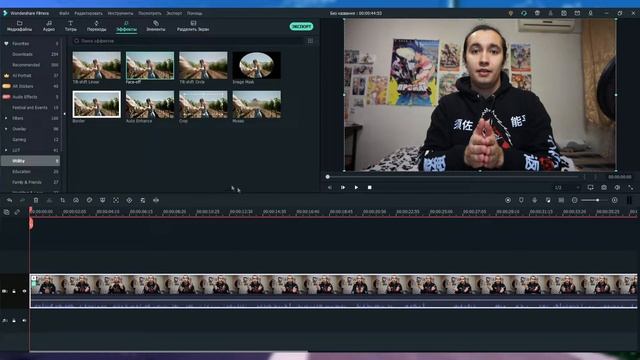Select the Downloads category
Screen dimensions: 640x360
[x=22, y=54]
